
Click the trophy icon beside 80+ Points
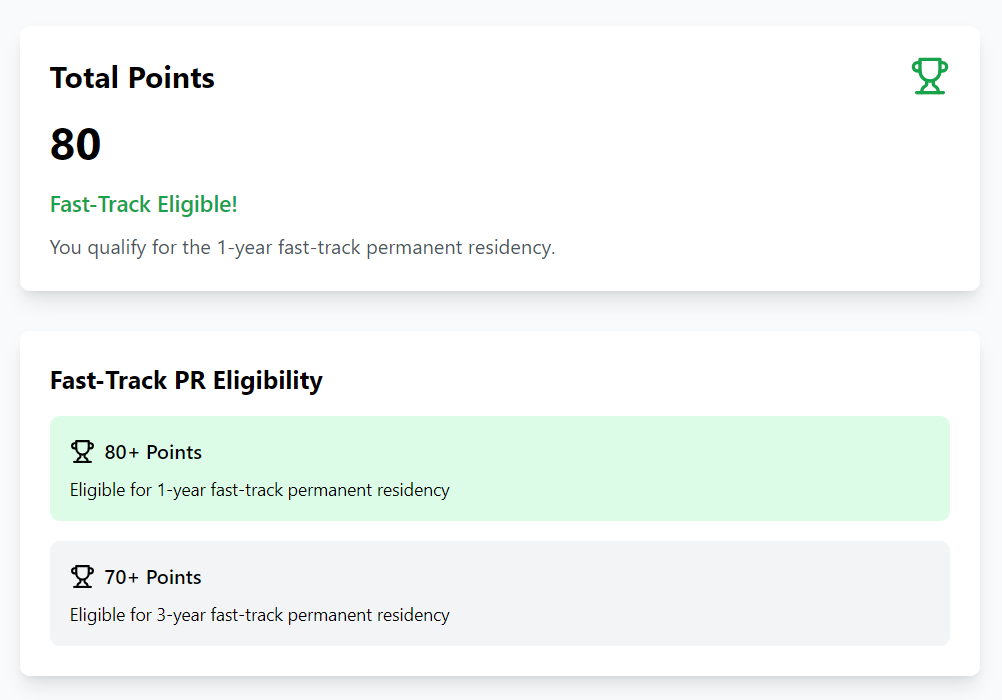[x=82, y=452]
